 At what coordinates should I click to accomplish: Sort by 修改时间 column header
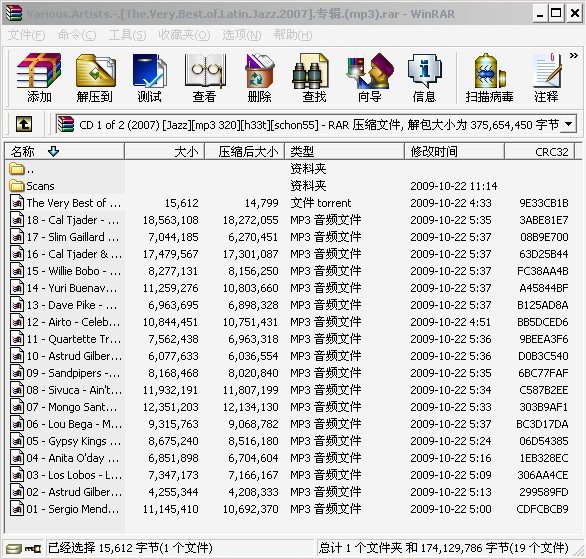click(x=454, y=151)
